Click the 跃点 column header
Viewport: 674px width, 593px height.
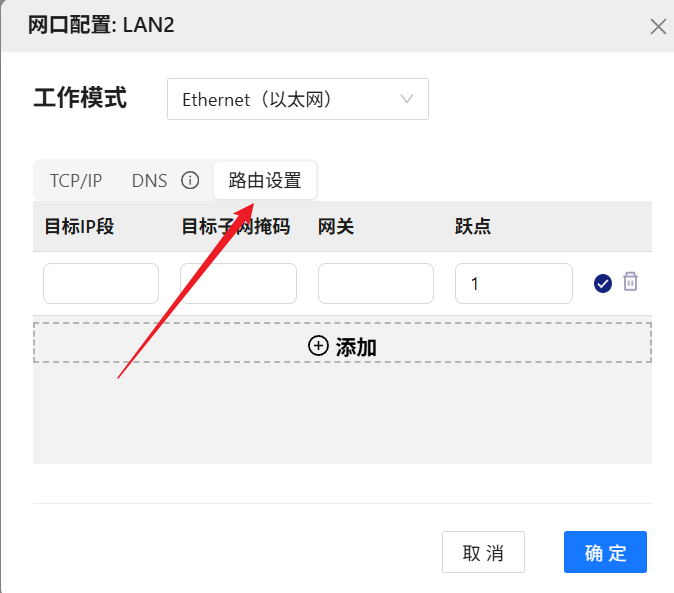(x=473, y=227)
